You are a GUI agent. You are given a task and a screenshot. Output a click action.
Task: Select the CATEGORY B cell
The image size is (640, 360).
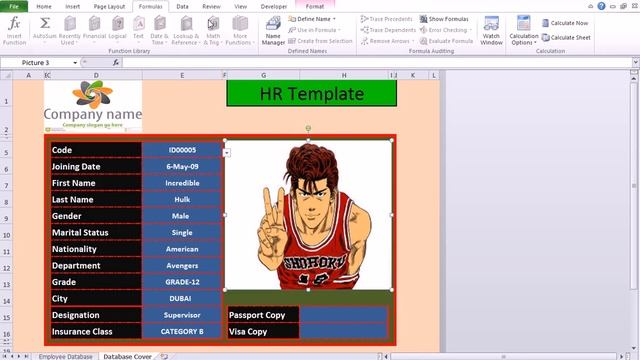click(x=182, y=331)
